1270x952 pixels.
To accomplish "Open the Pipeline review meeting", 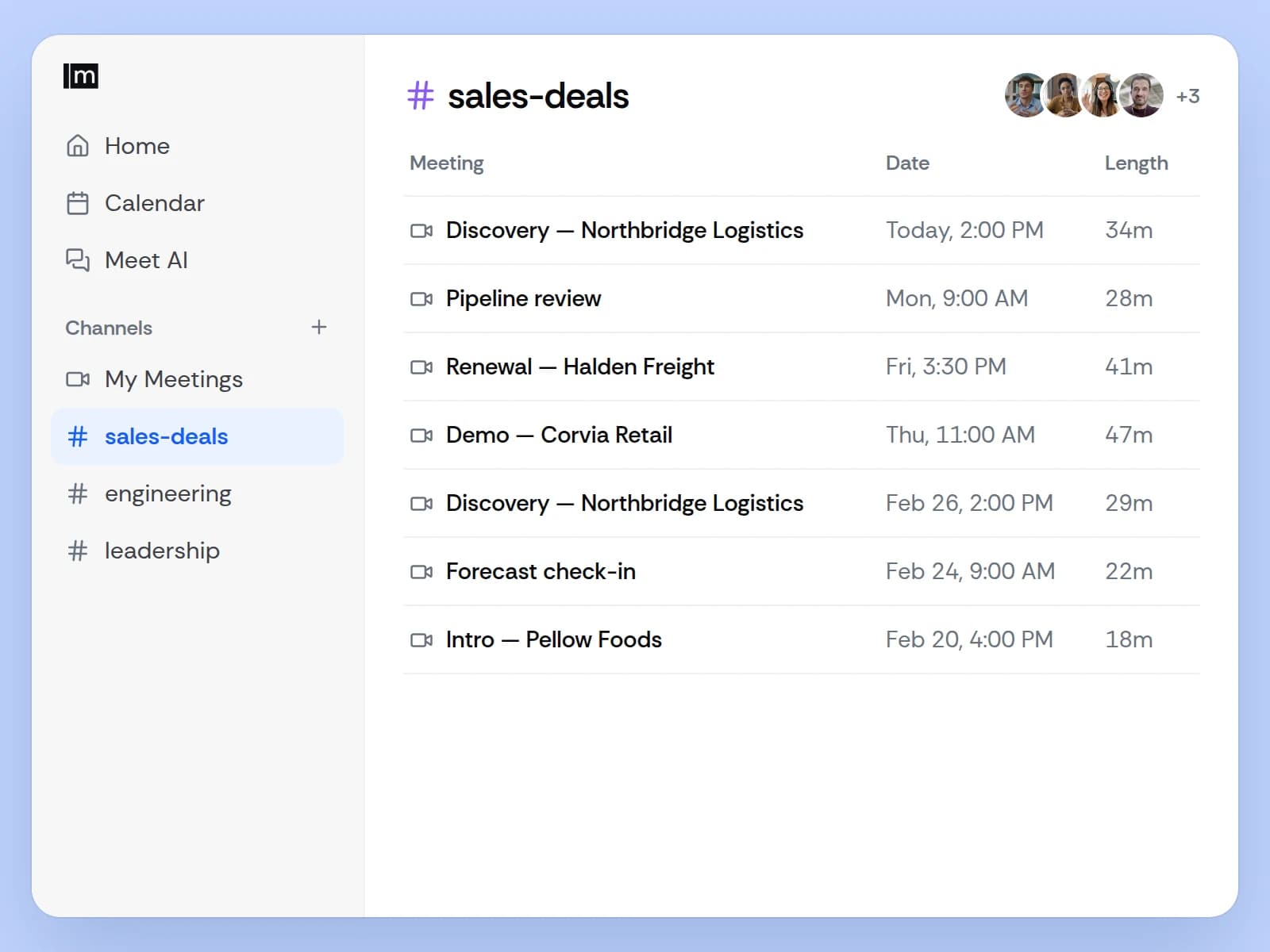I will click(x=802, y=298).
